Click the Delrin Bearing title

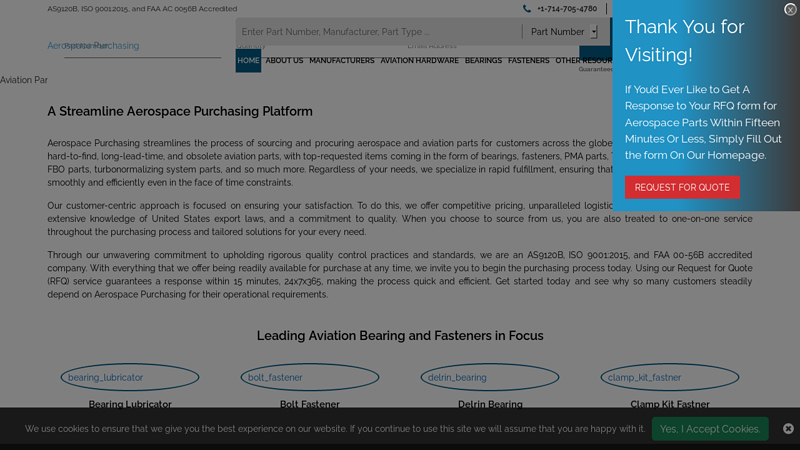(x=490, y=404)
